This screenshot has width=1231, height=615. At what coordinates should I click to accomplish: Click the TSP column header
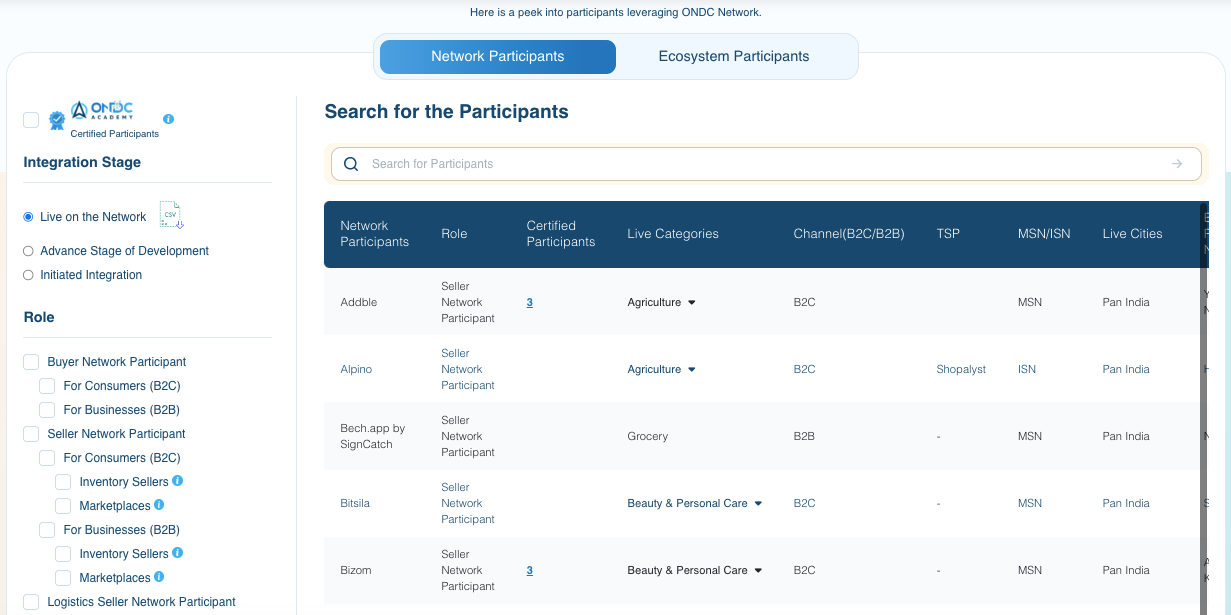click(948, 234)
